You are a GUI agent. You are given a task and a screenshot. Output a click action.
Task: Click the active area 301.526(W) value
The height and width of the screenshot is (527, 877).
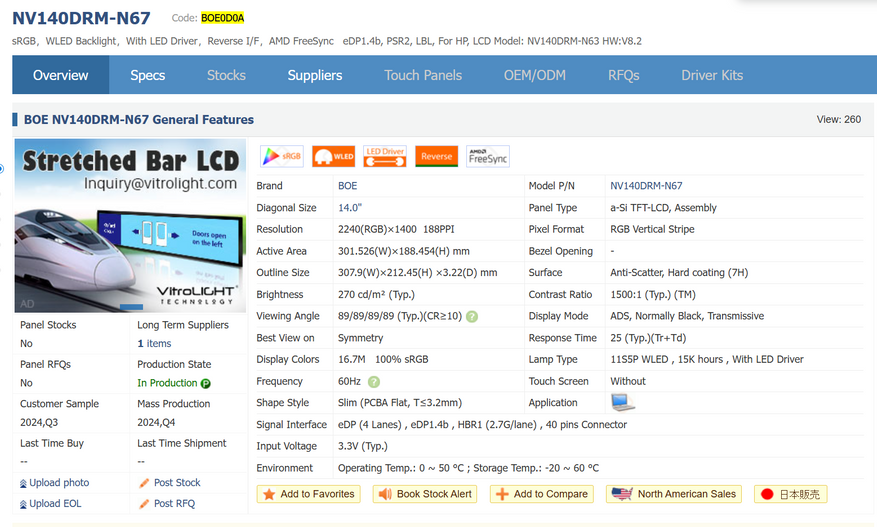404,251
